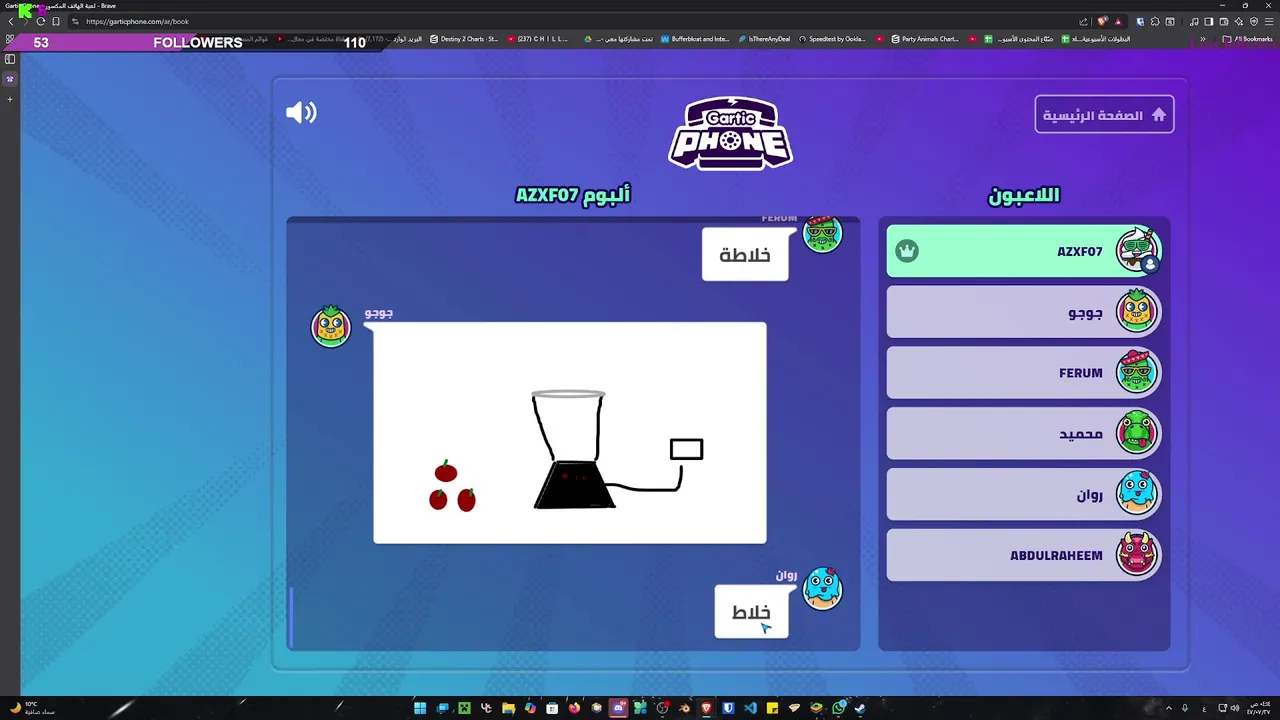Open Brave Shields lion icon

(x=1102, y=22)
